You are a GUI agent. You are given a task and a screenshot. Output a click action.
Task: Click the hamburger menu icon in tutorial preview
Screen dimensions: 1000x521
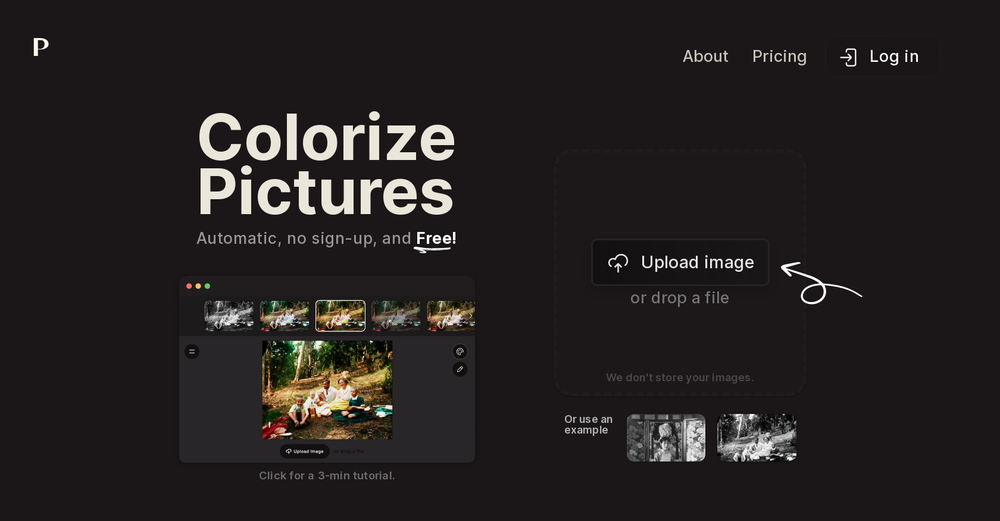point(192,351)
